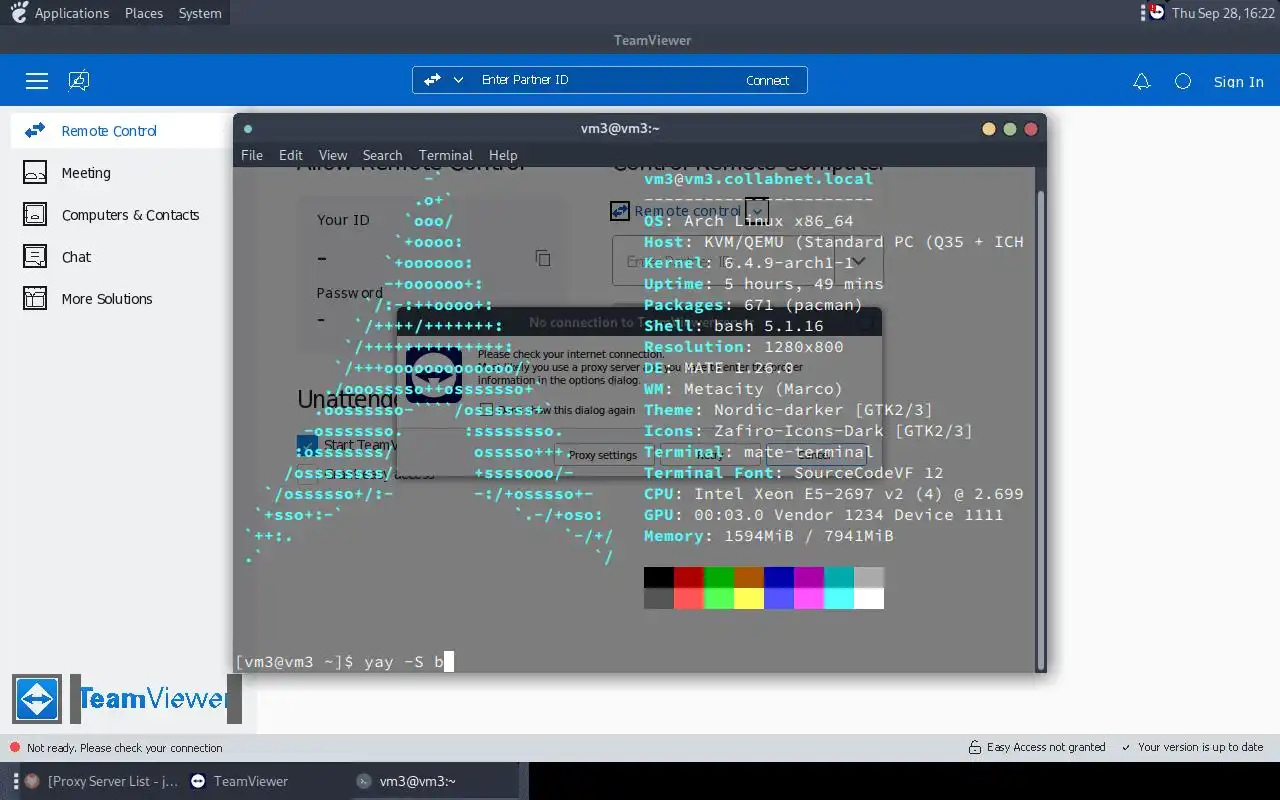This screenshot has width=1280, height=800.
Task: Click 'Your version is up to date' status
Action: tap(1192, 747)
